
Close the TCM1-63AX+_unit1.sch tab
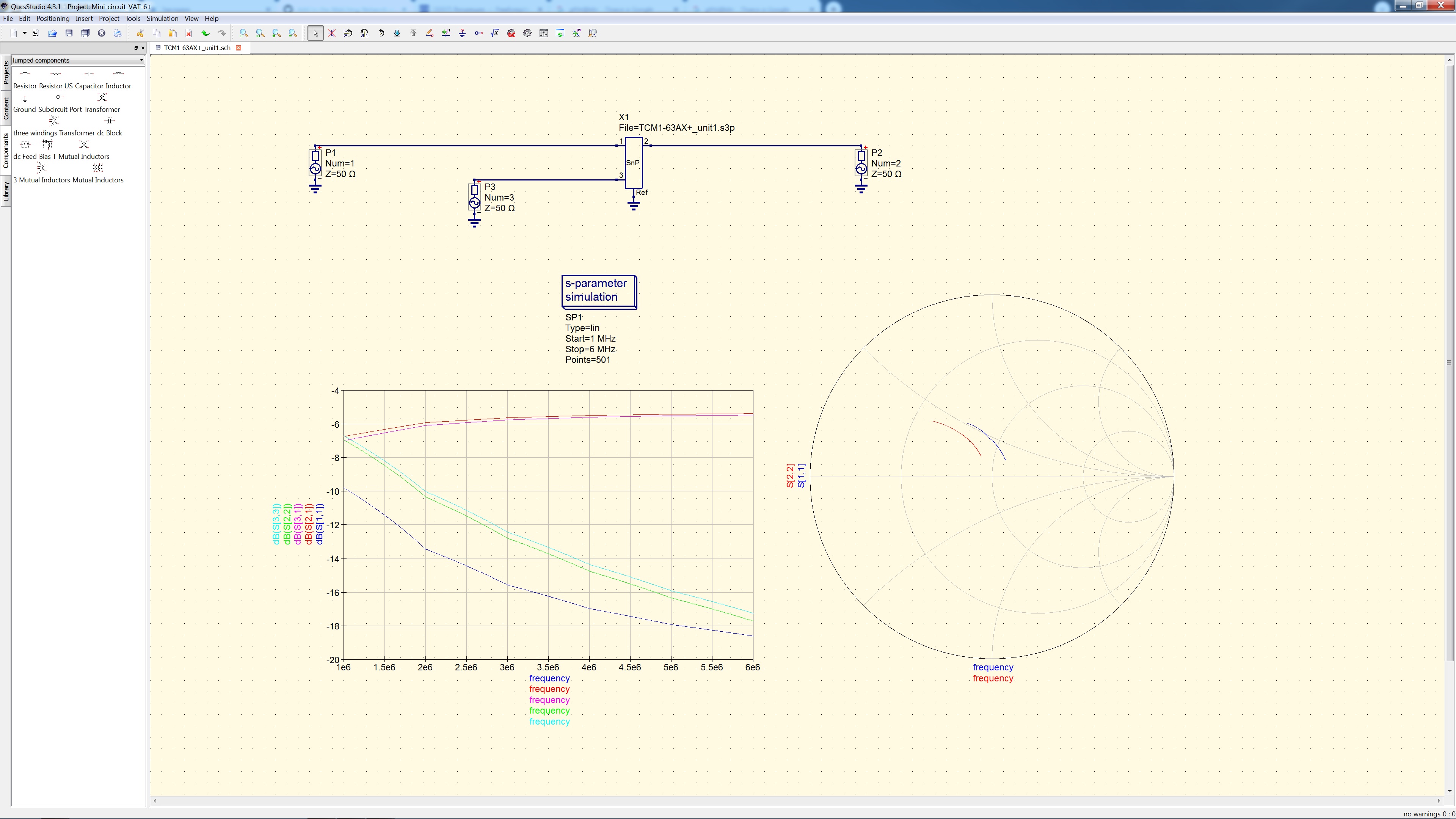click(x=238, y=48)
